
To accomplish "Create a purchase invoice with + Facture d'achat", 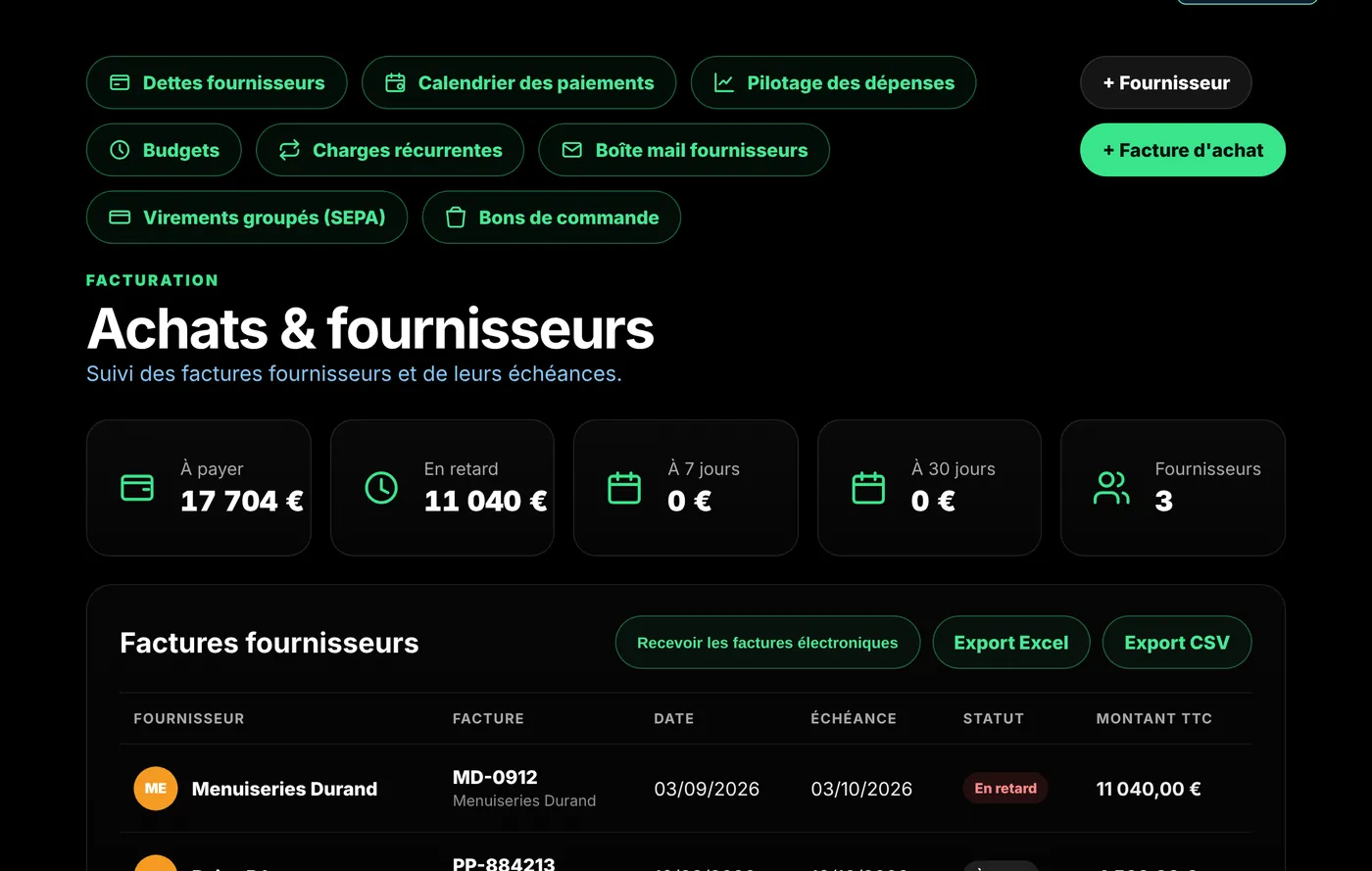I will [1183, 150].
